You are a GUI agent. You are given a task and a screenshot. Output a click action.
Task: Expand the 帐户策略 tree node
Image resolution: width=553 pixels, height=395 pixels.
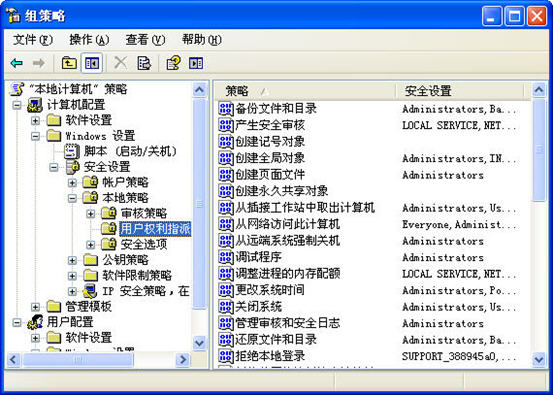[x=72, y=182]
